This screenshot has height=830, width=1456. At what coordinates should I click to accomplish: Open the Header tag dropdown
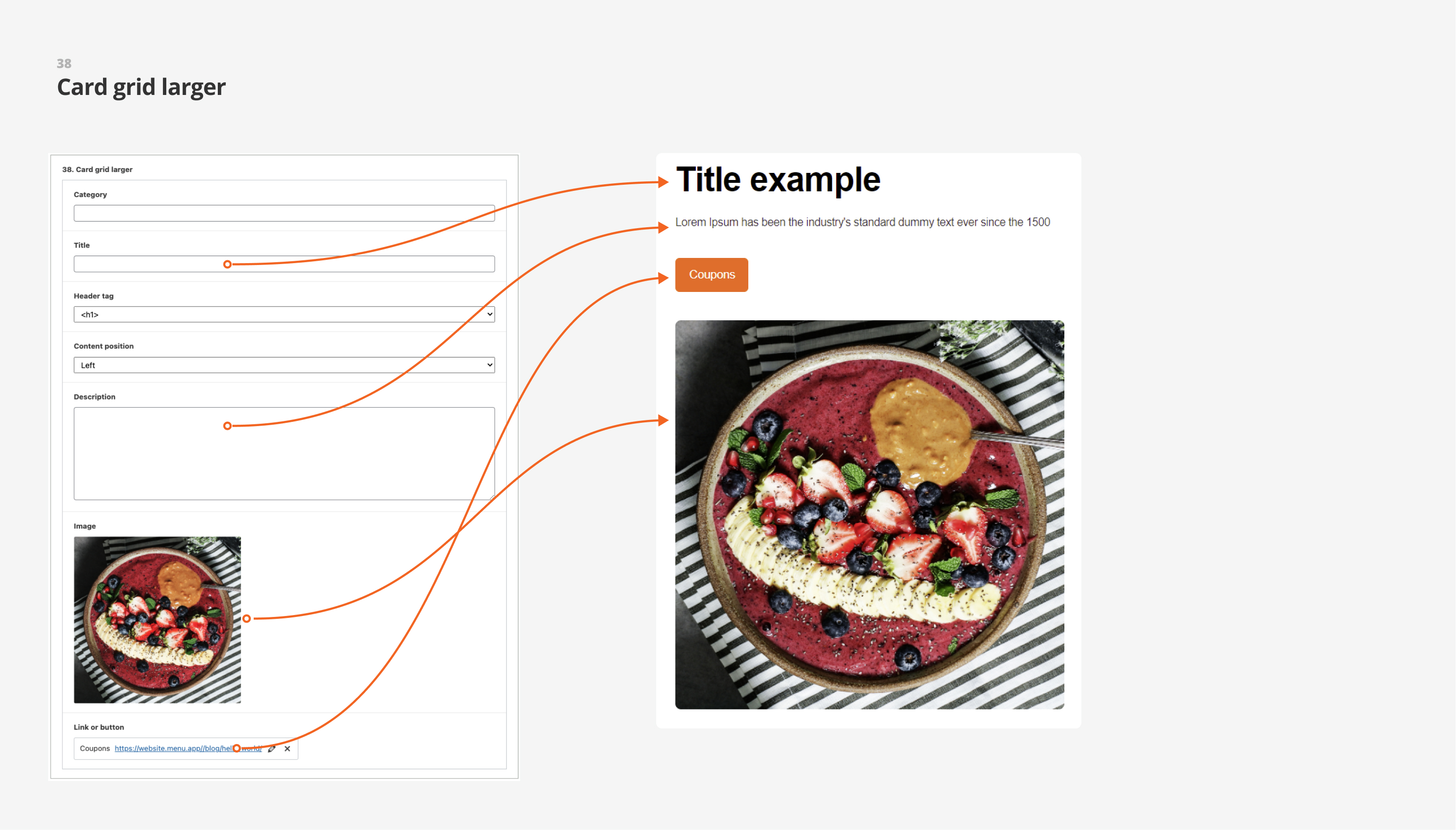284,315
